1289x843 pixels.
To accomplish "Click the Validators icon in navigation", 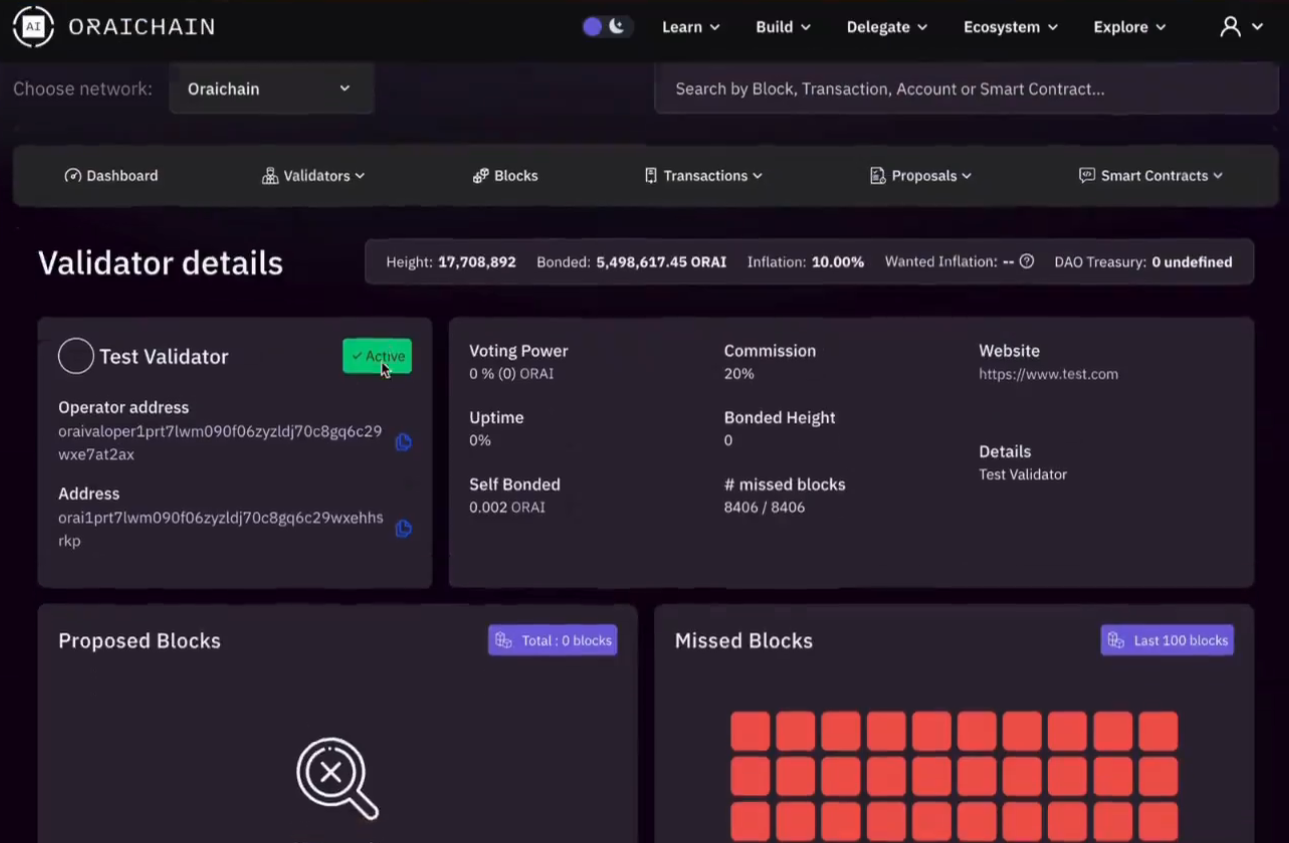I will [x=270, y=175].
